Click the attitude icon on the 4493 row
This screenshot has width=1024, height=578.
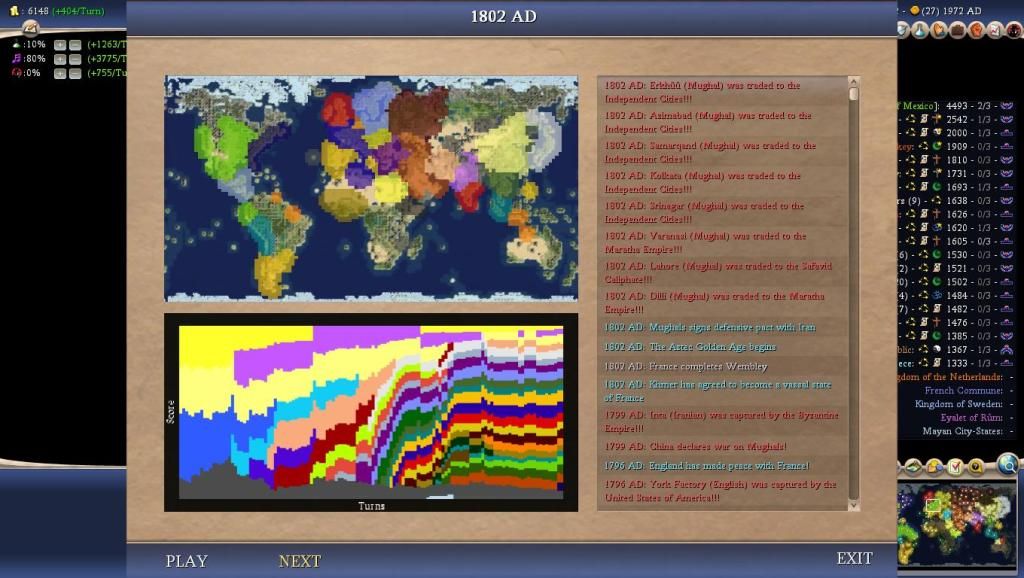point(1006,106)
